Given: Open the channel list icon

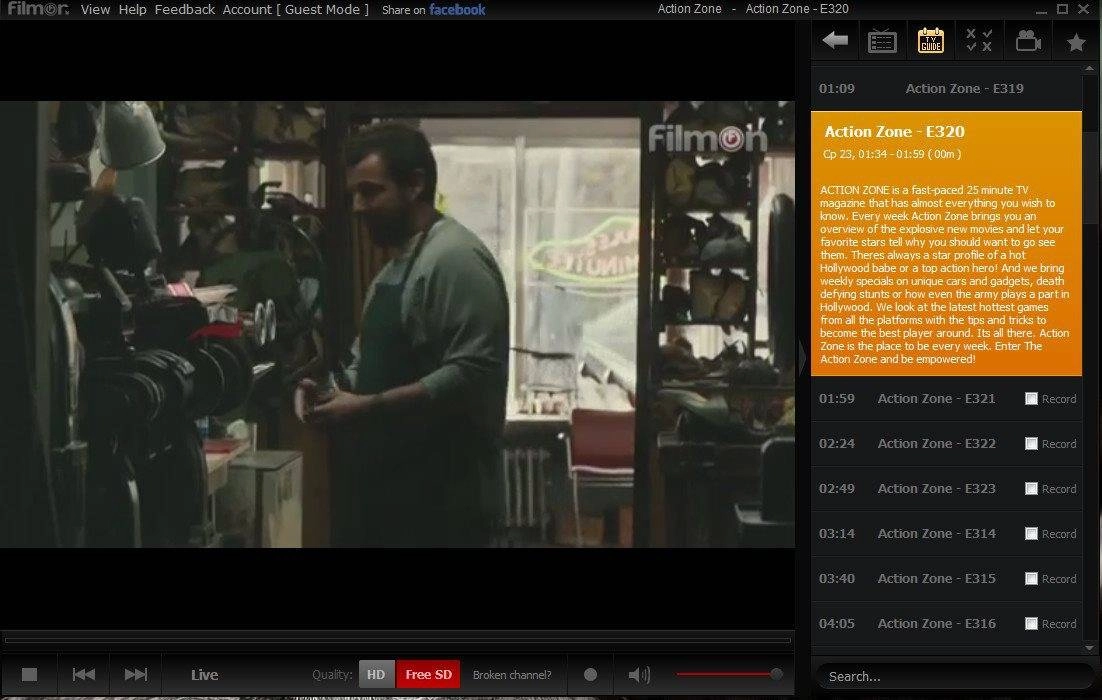Looking at the screenshot, I should click(x=882, y=41).
